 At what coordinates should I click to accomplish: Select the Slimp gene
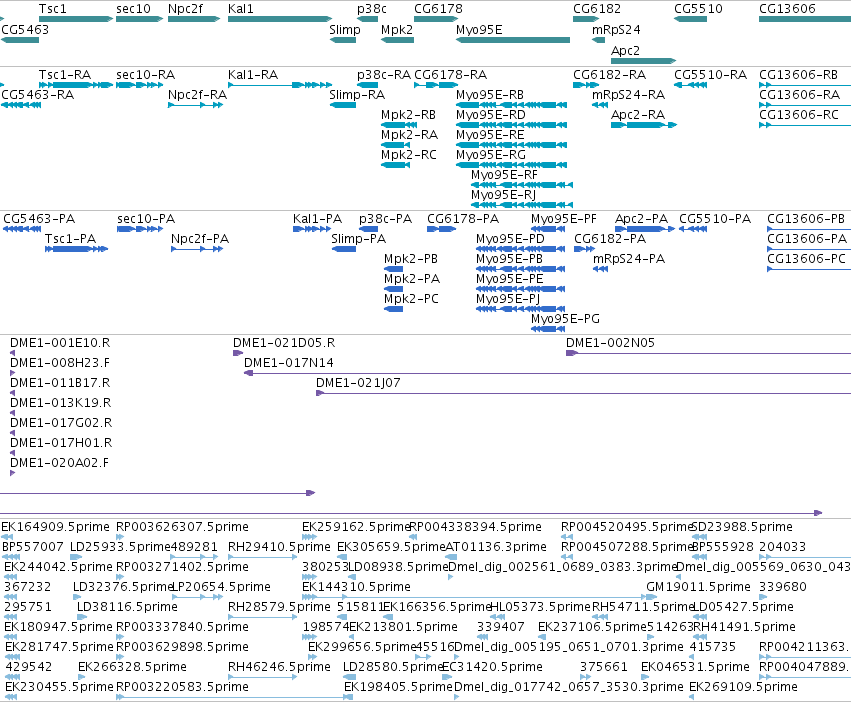[342, 40]
